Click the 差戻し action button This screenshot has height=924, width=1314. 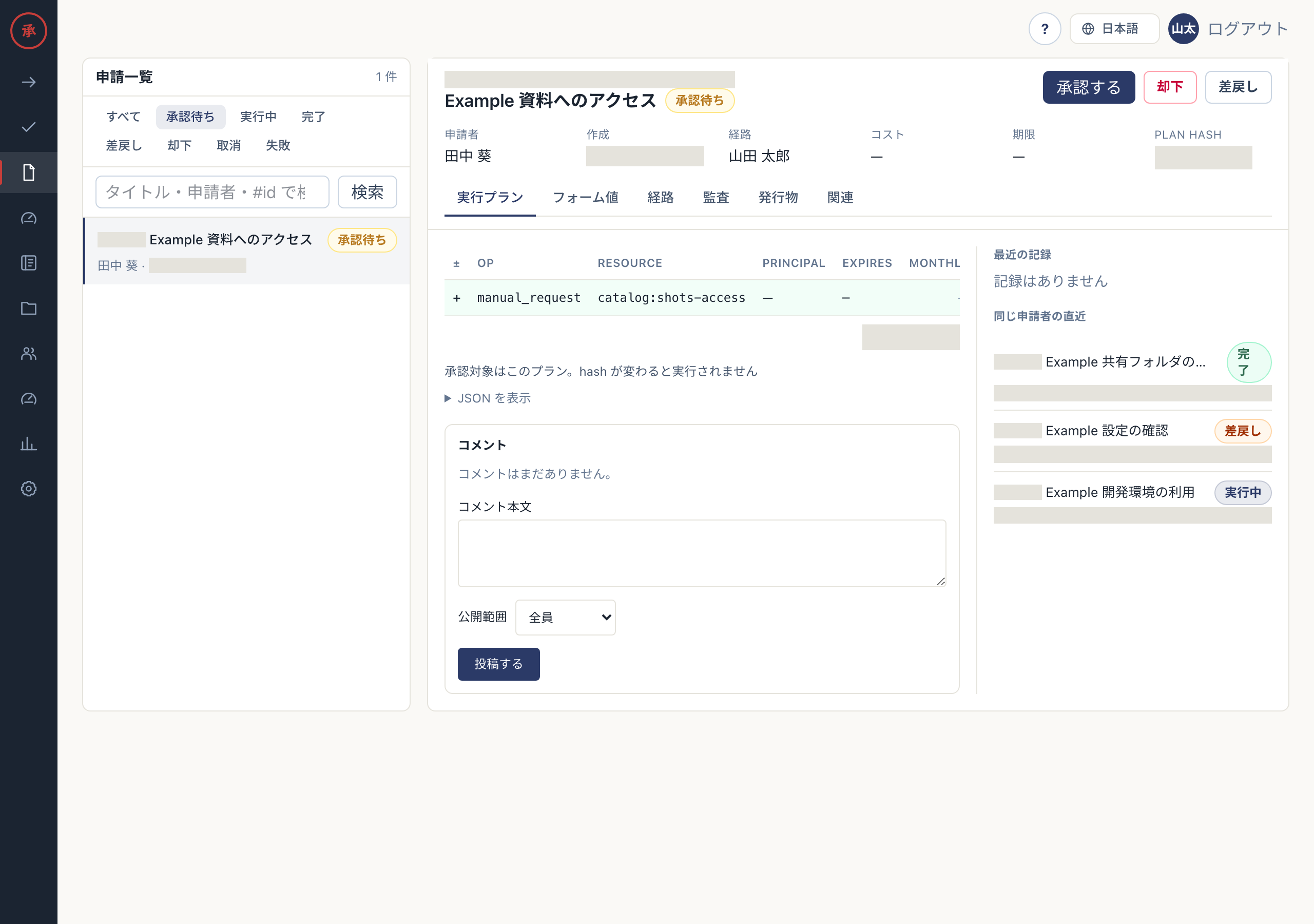click(x=1238, y=87)
